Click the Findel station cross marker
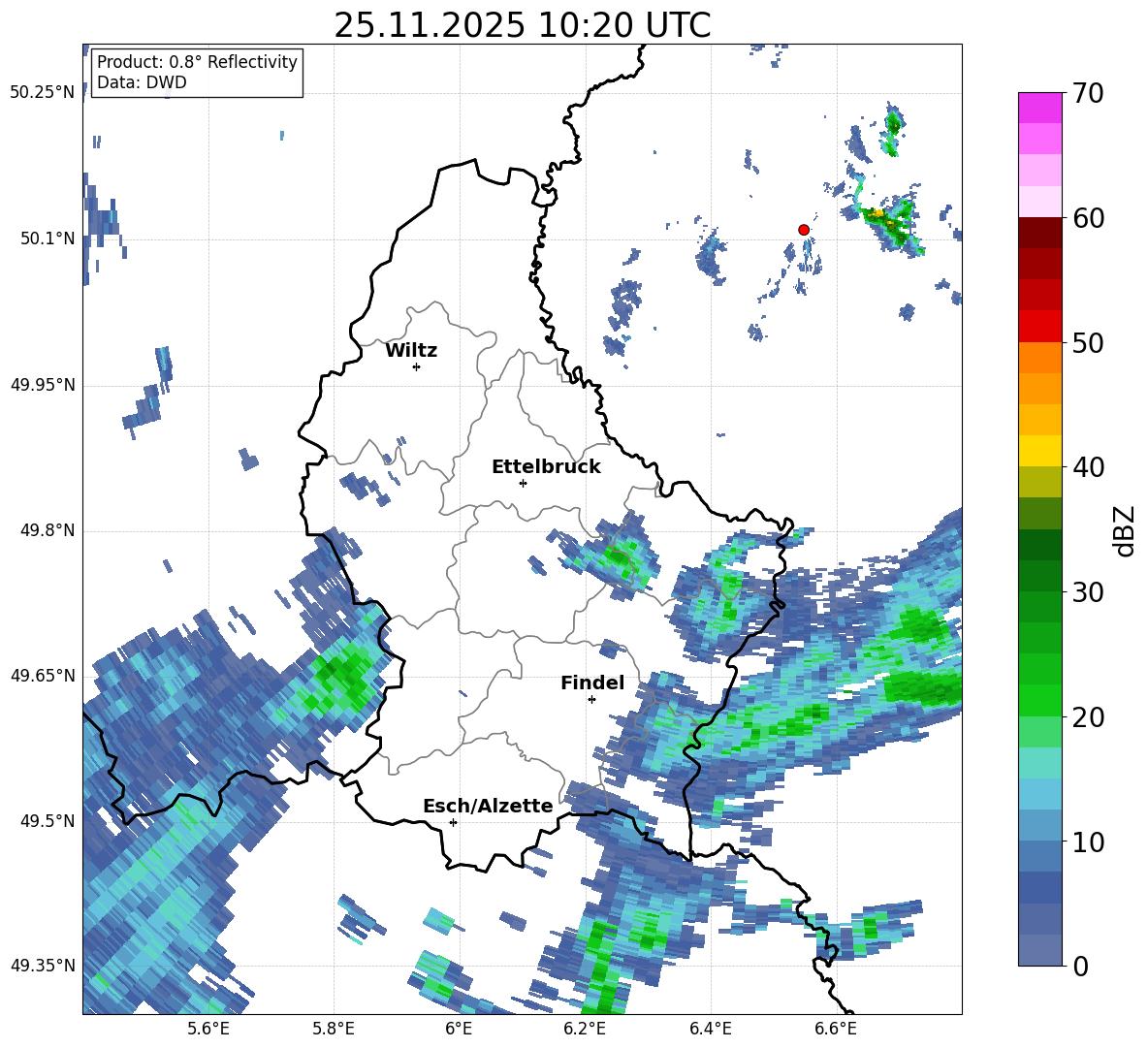This screenshot has height=1048, width=1148. click(x=591, y=700)
